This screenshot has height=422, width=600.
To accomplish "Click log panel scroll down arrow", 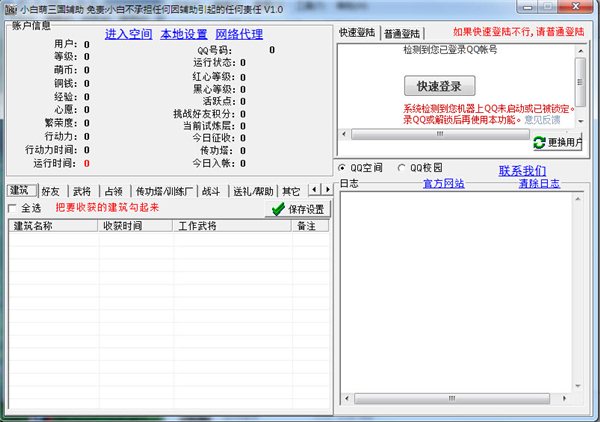I will (x=578, y=386).
